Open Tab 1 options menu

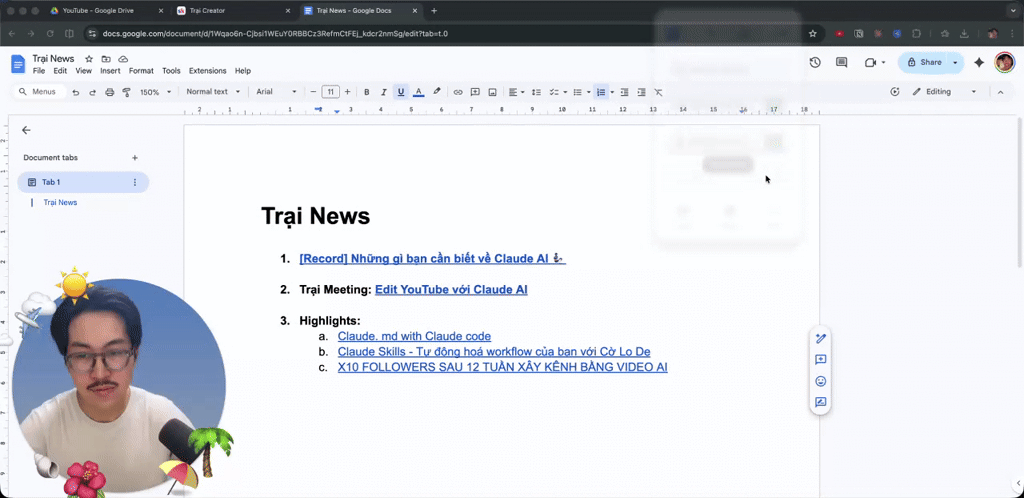(x=135, y=182)
